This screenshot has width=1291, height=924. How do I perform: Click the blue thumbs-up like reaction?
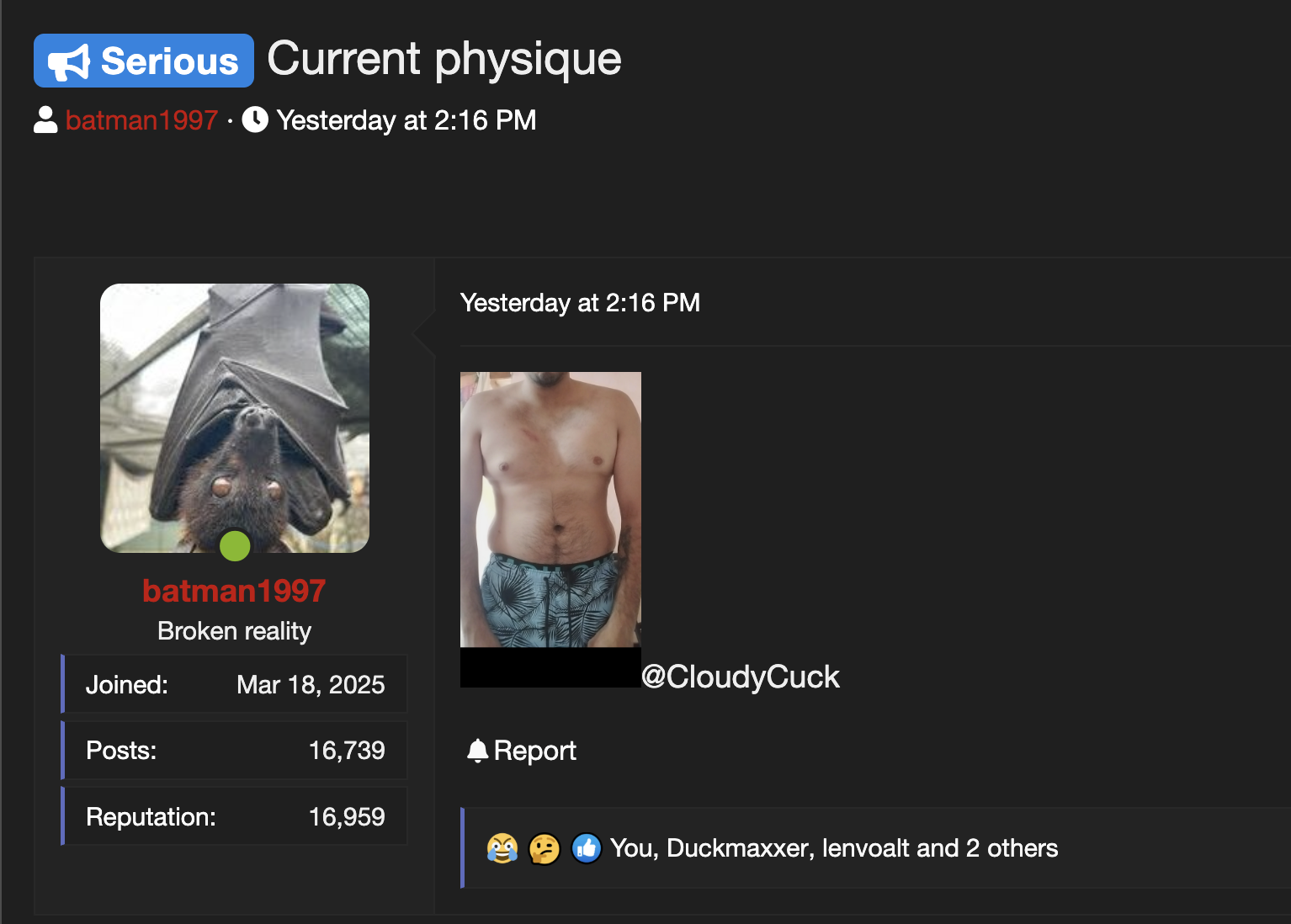587,848
